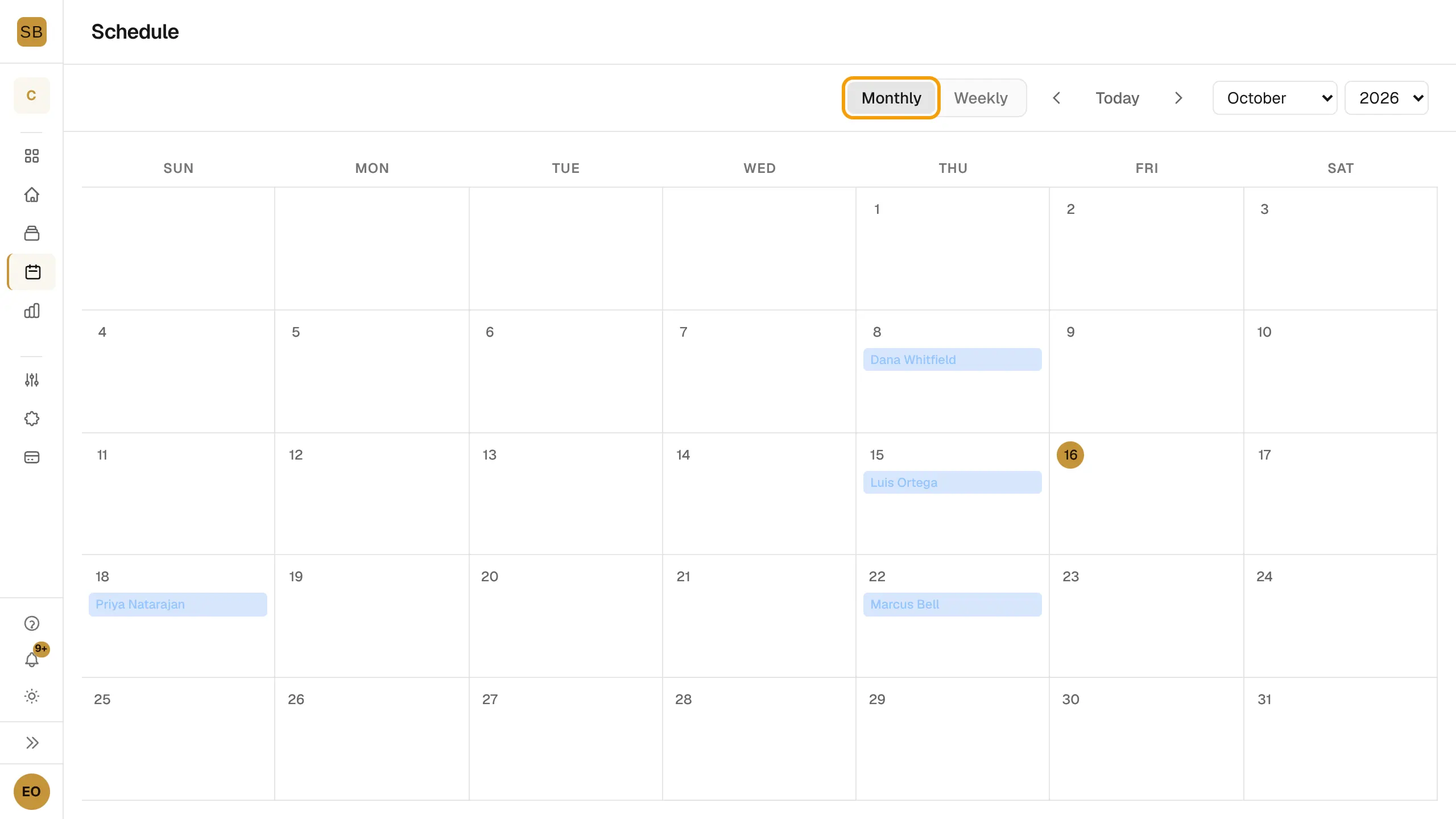This screenshot has width=1456, height=819.
Task: Open Priya Natarajan event on the 18th
Action: coord(177,604)
